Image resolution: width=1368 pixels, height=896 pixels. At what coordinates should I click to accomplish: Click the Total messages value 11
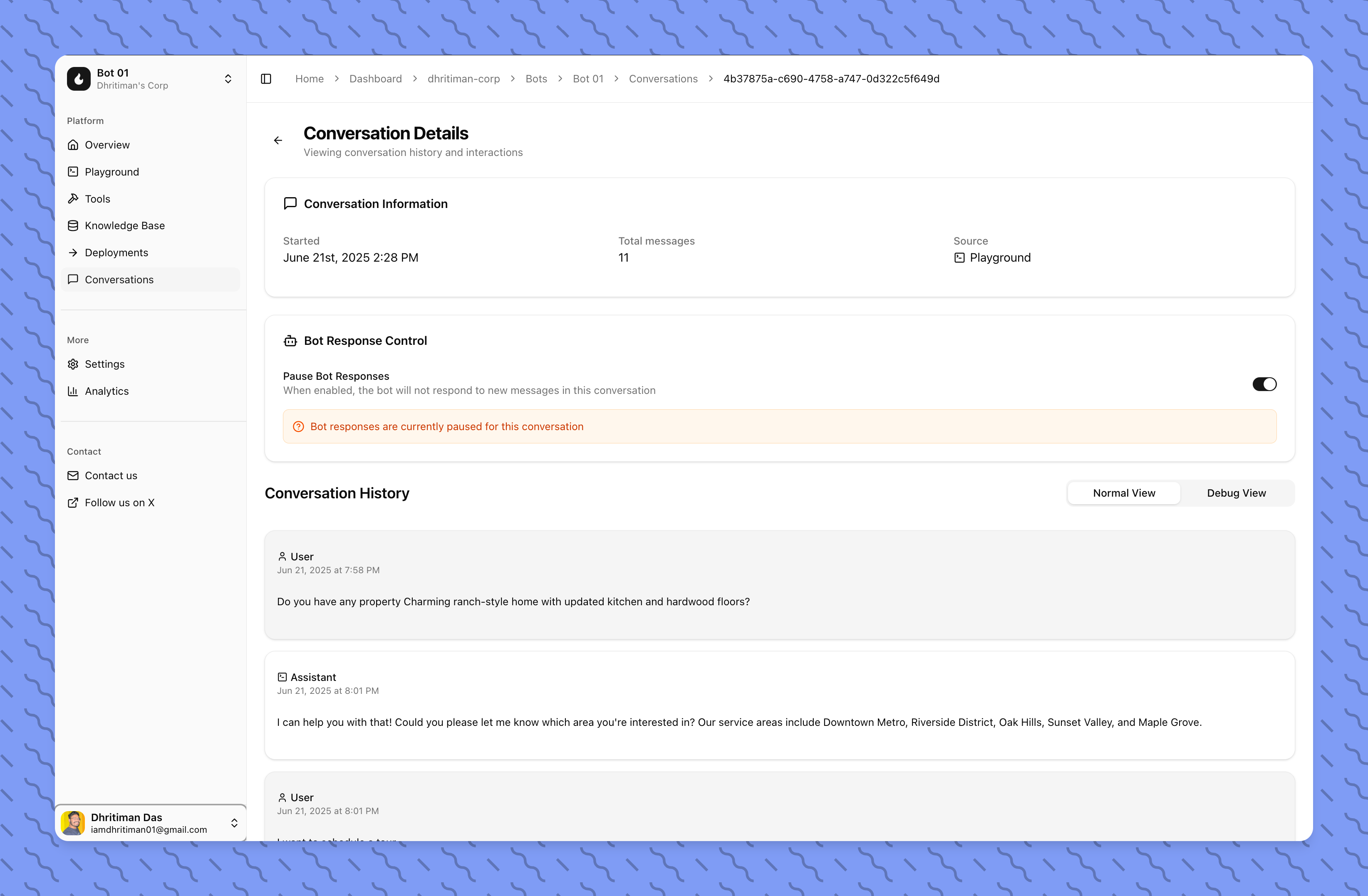click(x=624, y=258)
